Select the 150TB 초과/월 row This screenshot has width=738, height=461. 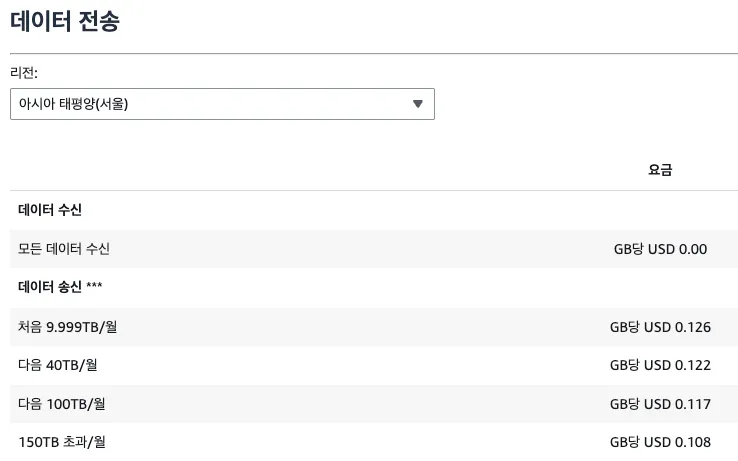[374, 442]
